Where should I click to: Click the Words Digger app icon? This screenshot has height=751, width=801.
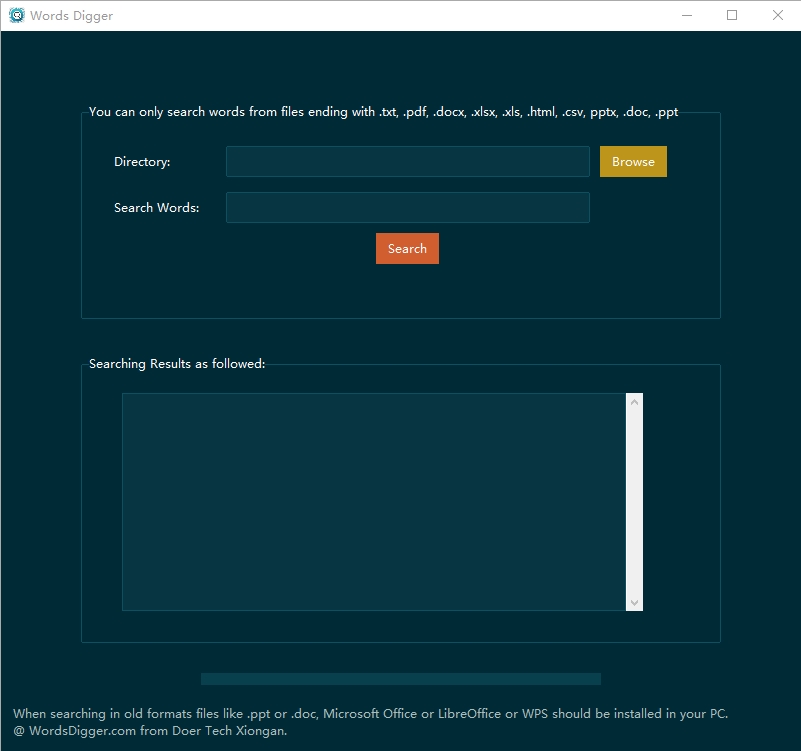[16, 15]
